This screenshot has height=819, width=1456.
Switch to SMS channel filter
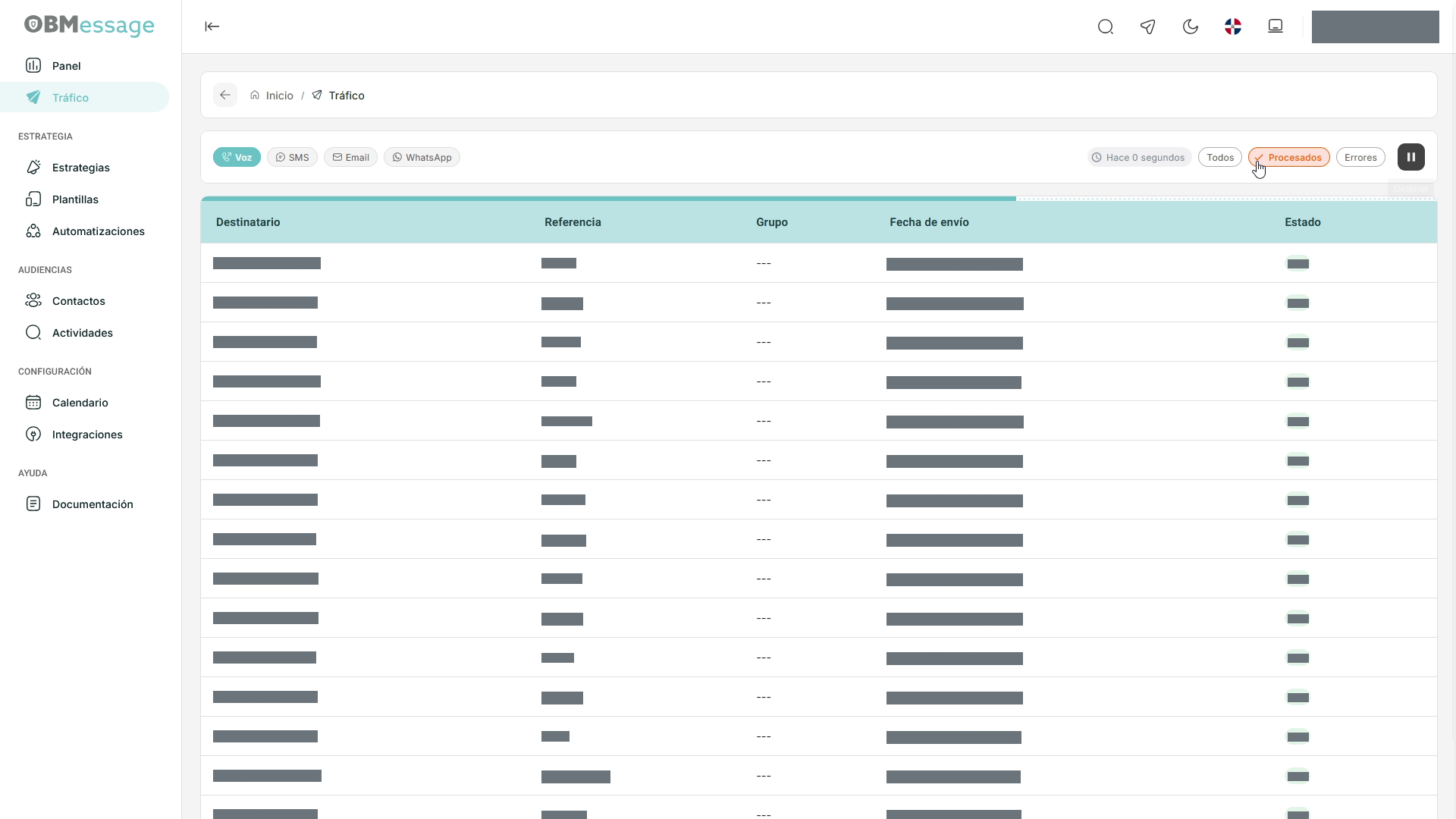(x=292, y=157)
